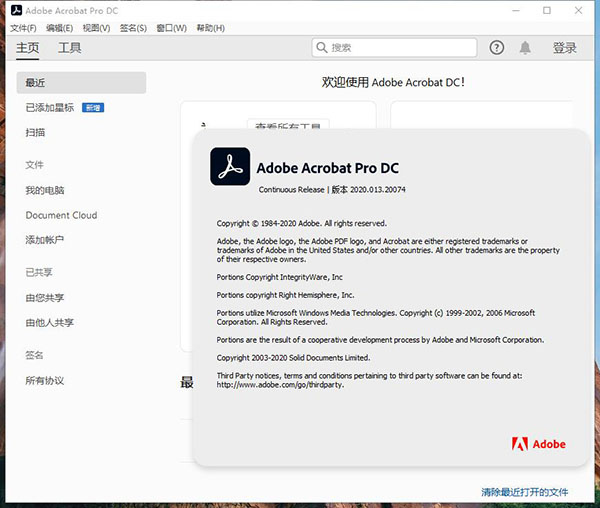600x508 pixels.
Task: Click the 欢迎使用 Adobe Acrobat DC heading
Action: click(x=393, y=82)
